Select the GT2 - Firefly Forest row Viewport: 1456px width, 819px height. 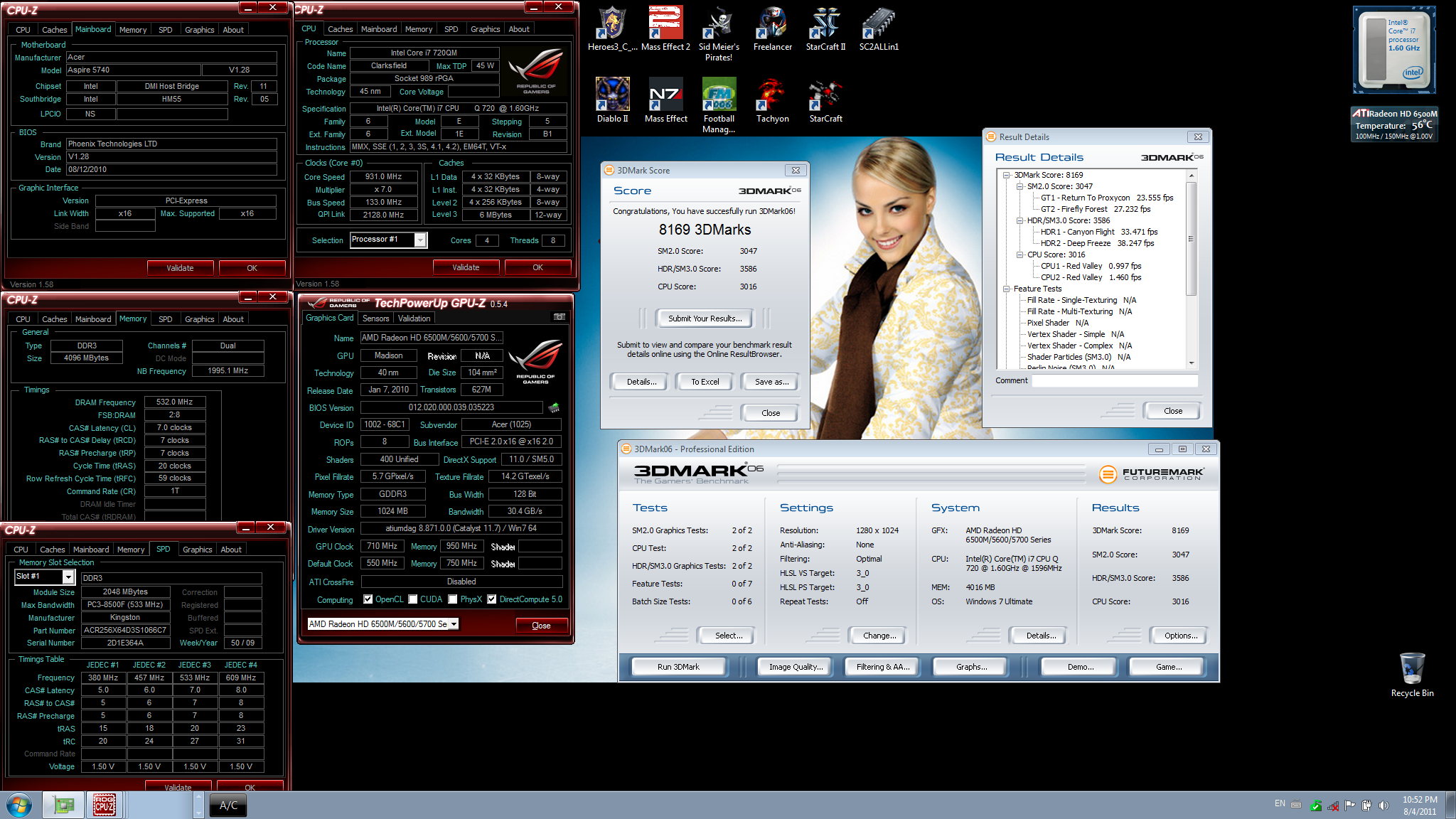click(1095, 209)
